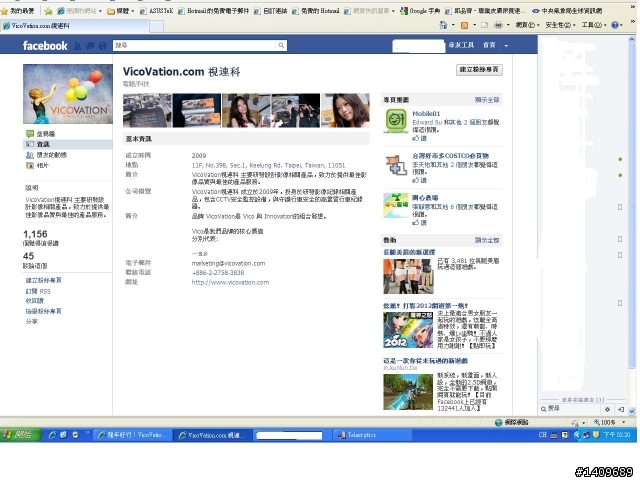Image resolution: width=640 pixels, height=480 pixels.
Task: Click marketing@vicovation.com email link
Action: pyautogui.click(x=228, y=263)
